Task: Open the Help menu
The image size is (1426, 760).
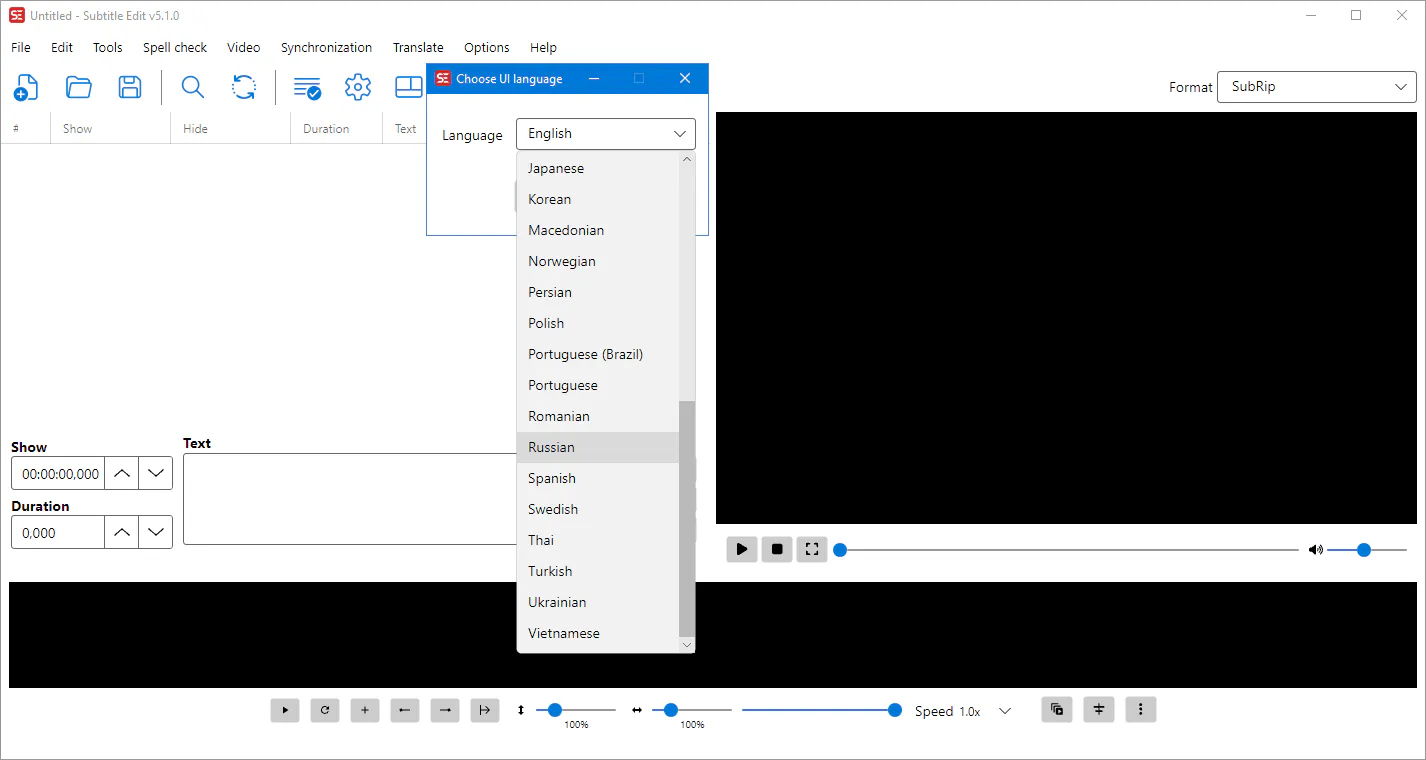Action: tap(543, 47)
